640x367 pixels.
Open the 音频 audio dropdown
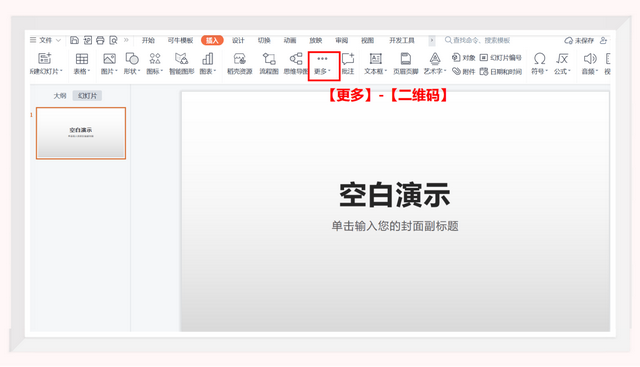pyautogui.click(x=590, y=64)
